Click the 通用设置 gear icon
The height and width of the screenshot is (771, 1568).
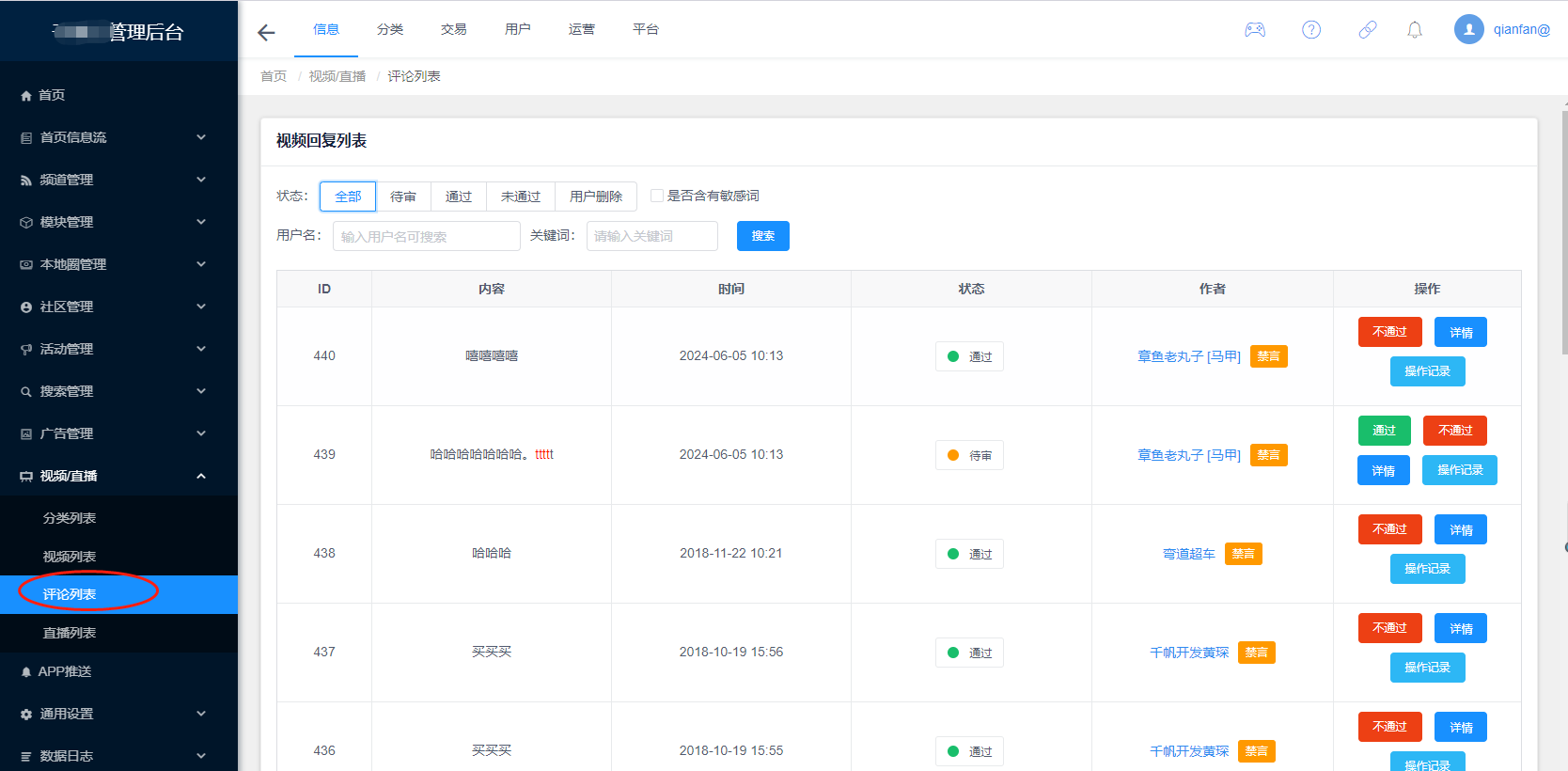tap(26, 715)
